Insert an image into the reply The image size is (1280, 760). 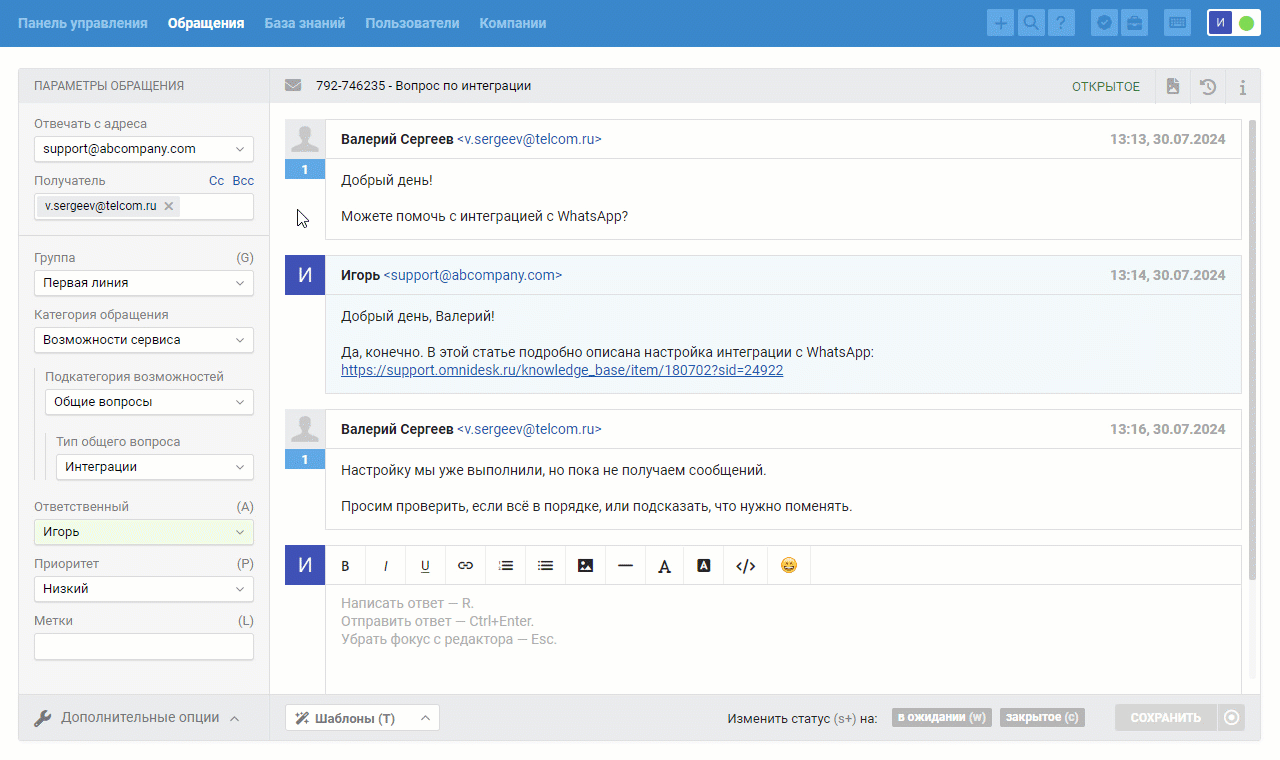pyautogui.click(x=586, y=565)
